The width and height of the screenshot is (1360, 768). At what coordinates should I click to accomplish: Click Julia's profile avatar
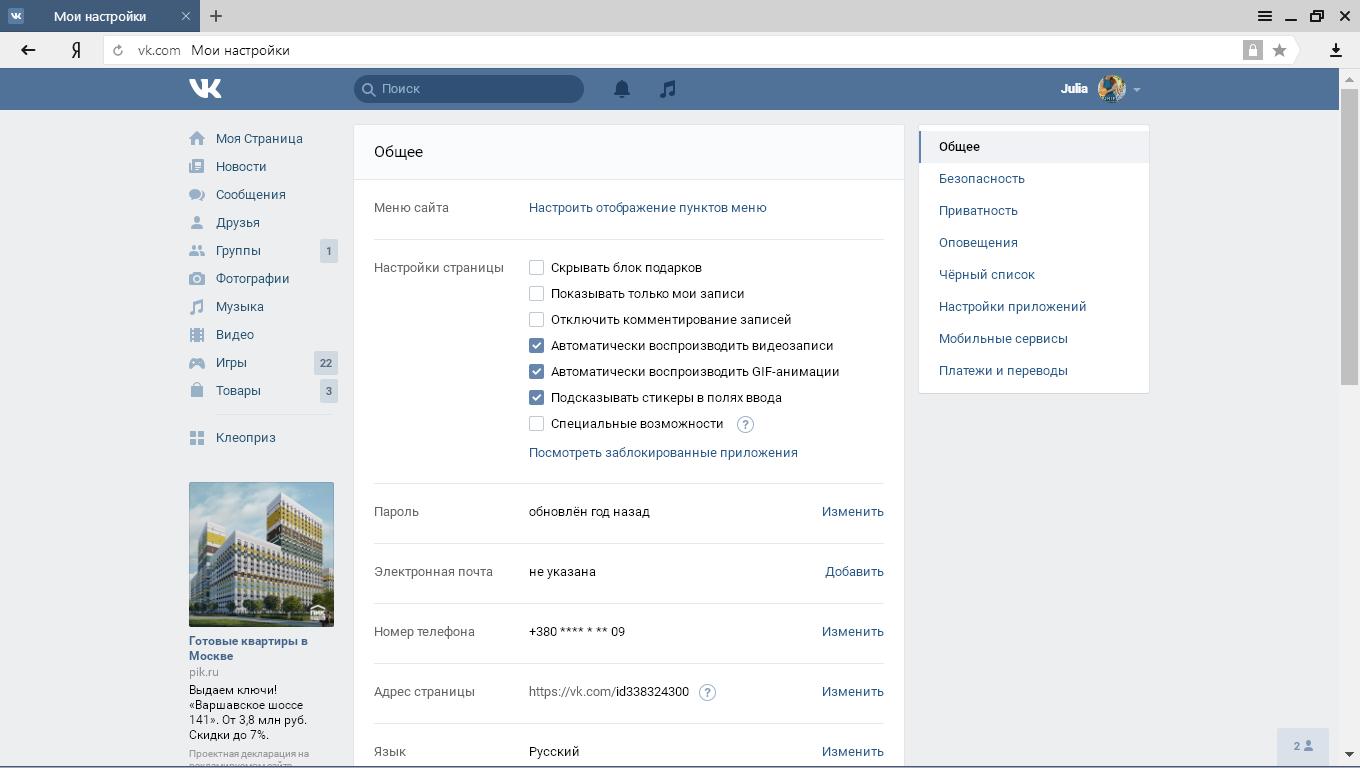coord(1111,89)
